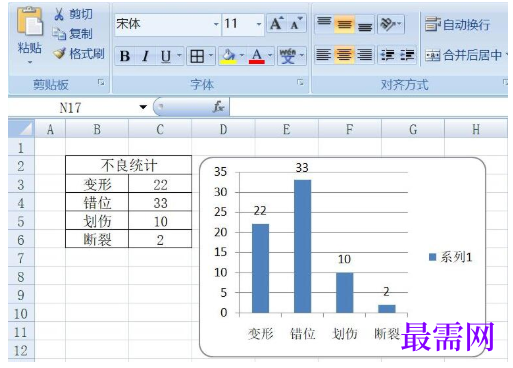Select the chart legend entry 系列1
The height and width of the screenshot is (368, 513).
point(451,257)
